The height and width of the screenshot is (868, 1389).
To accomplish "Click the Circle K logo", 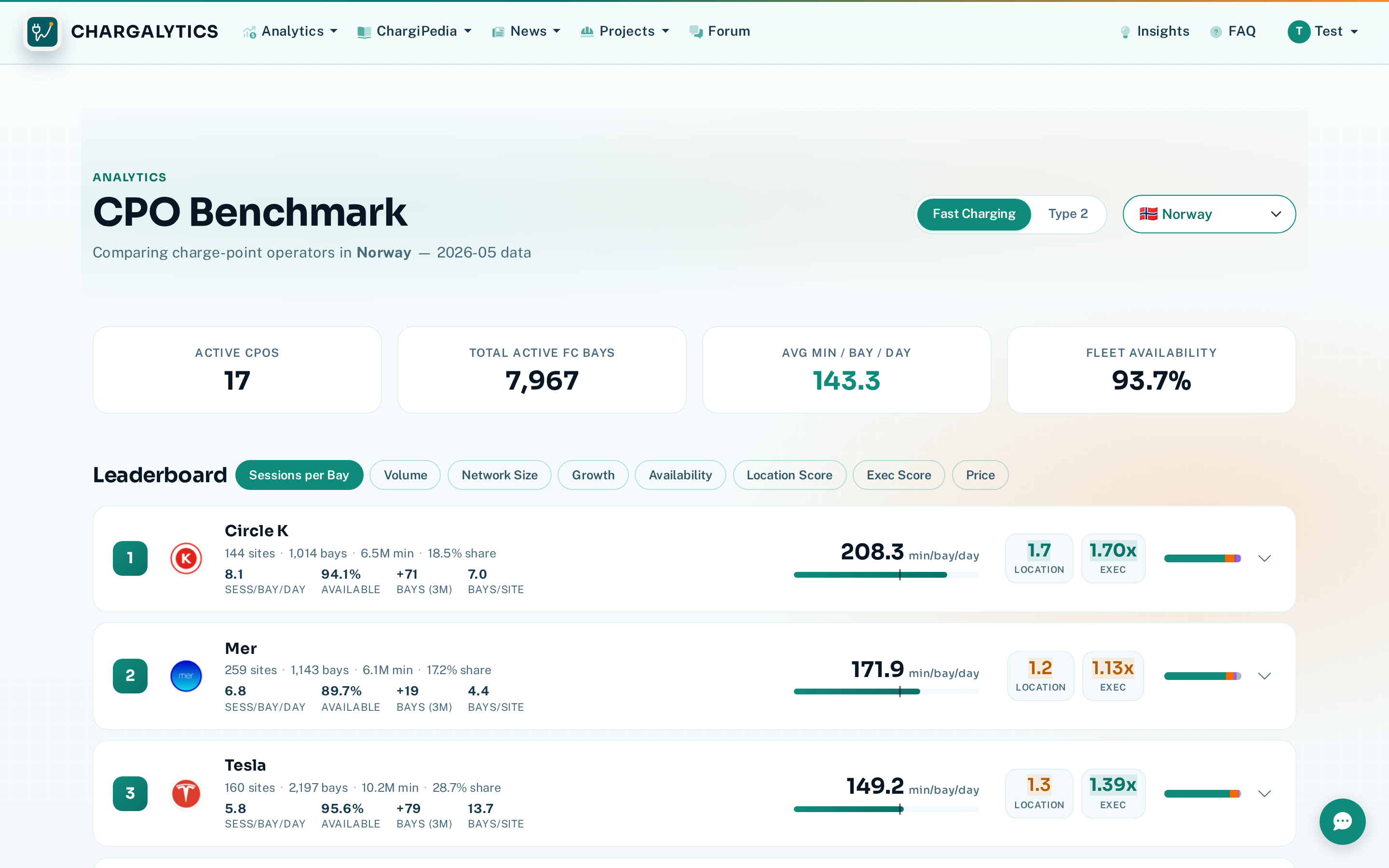I will (x=186, y=558).
